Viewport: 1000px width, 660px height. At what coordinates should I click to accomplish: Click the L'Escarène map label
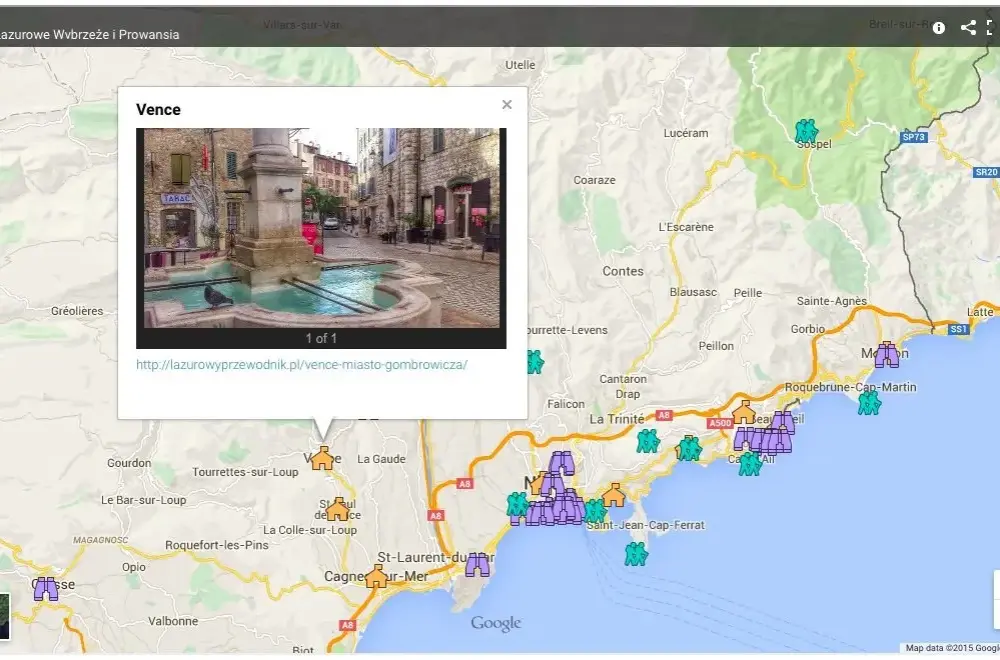pos(686,227)
